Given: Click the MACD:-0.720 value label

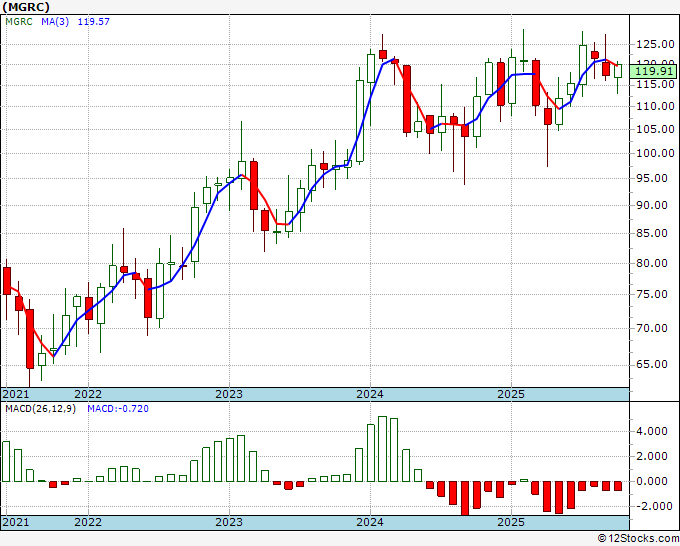Looking at the screenshot, I should coord(118,409).
